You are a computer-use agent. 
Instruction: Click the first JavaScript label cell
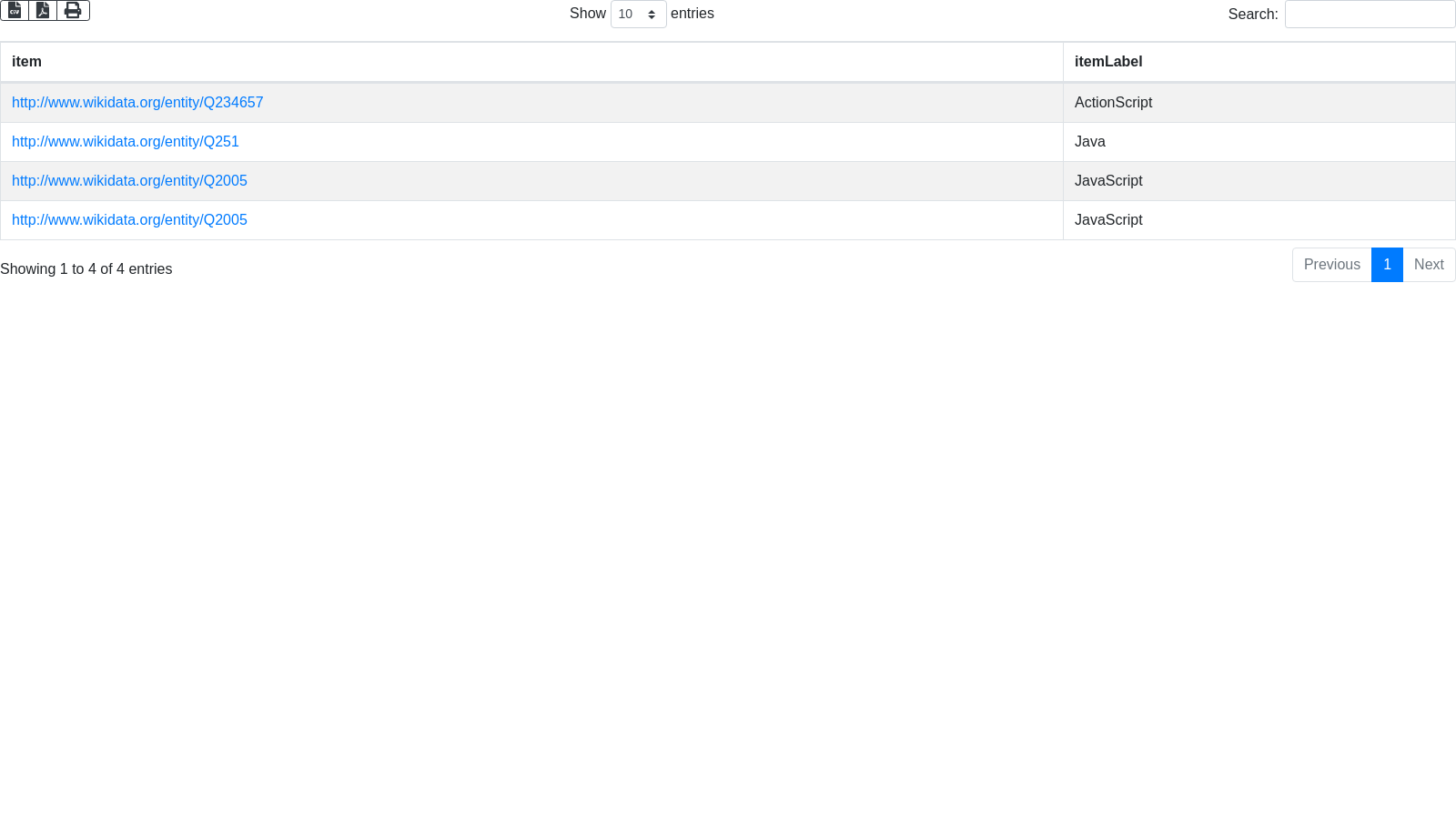(1107, 181)
